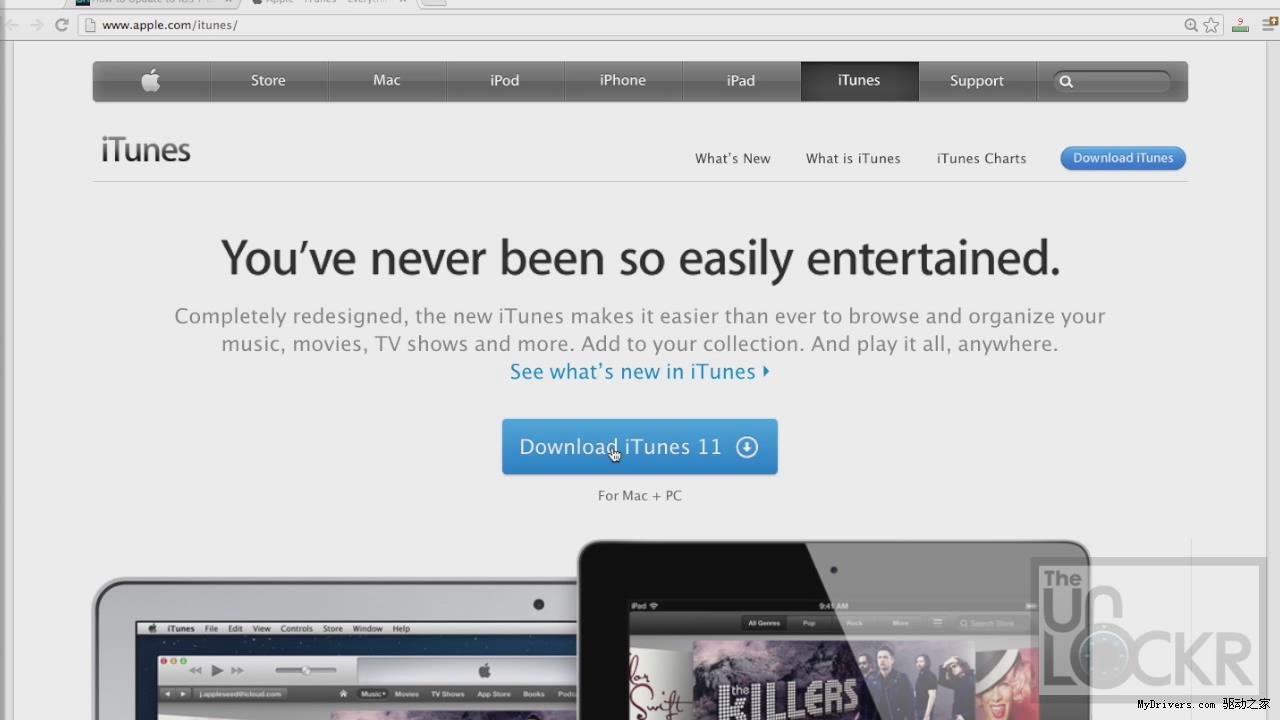This screenshot has height=720, width=1280.
Task: Click the "For Mac + PC" text
Action: click(640, 496)
